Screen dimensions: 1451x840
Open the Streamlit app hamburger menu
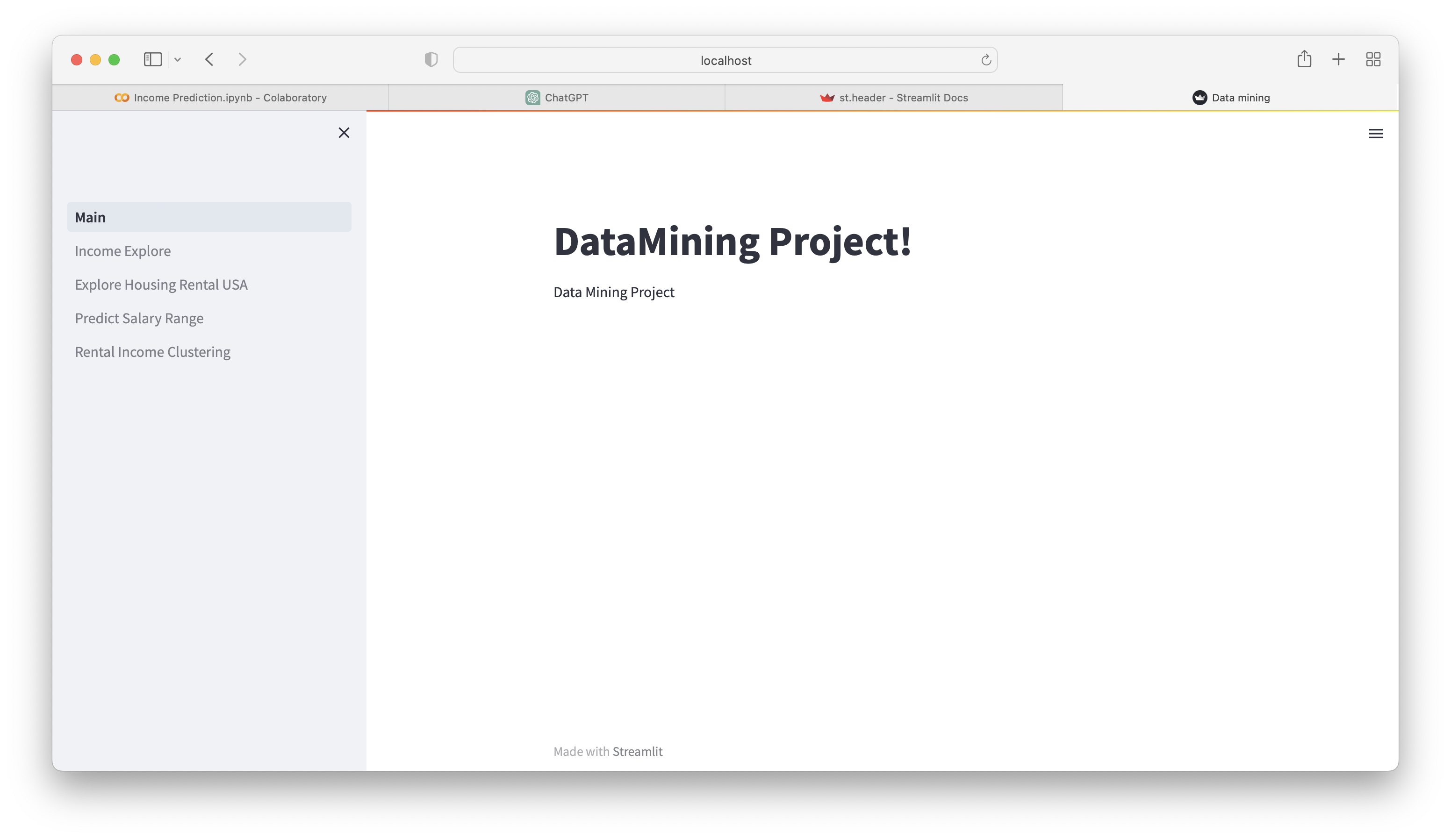coord(1377,134)
